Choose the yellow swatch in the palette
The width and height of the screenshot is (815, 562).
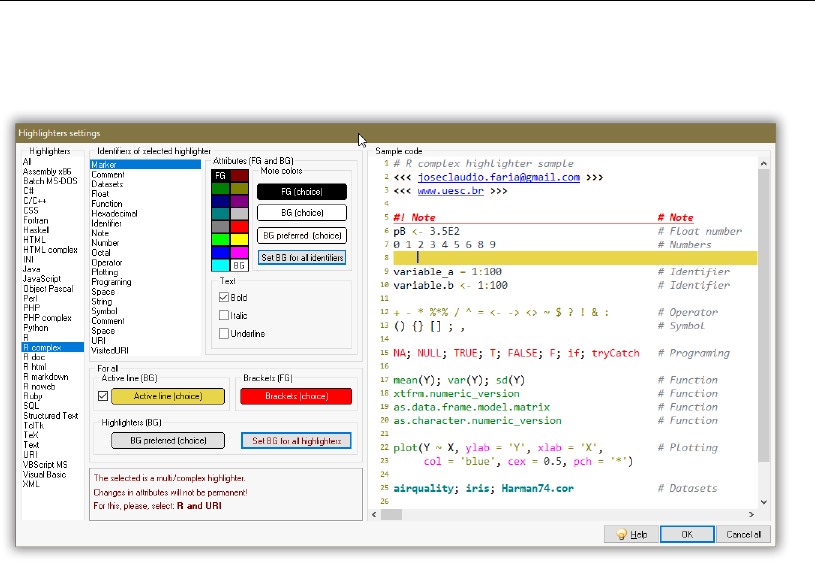point(239,240)
